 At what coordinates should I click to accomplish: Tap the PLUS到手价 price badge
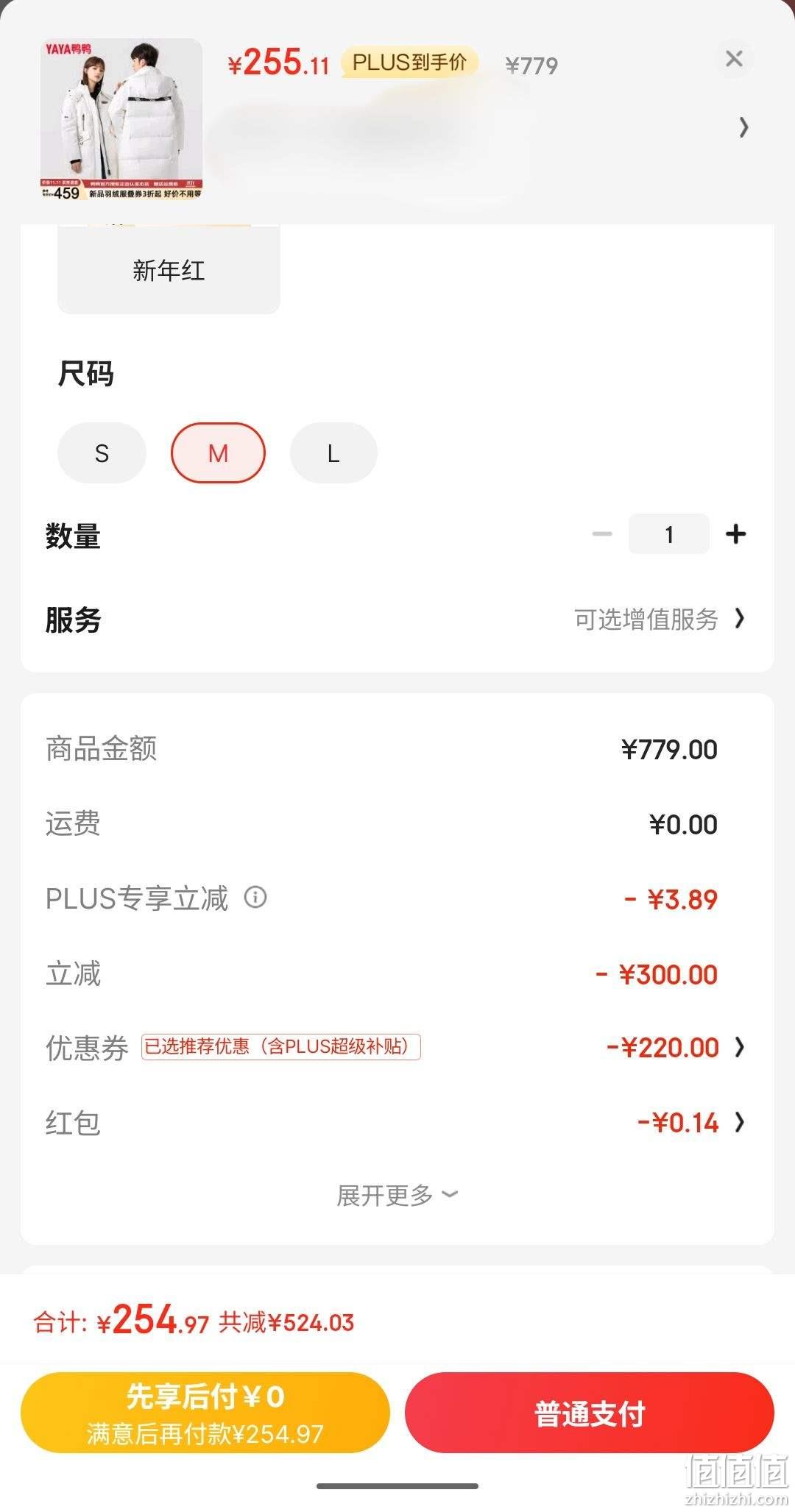[x=409, y=63]
